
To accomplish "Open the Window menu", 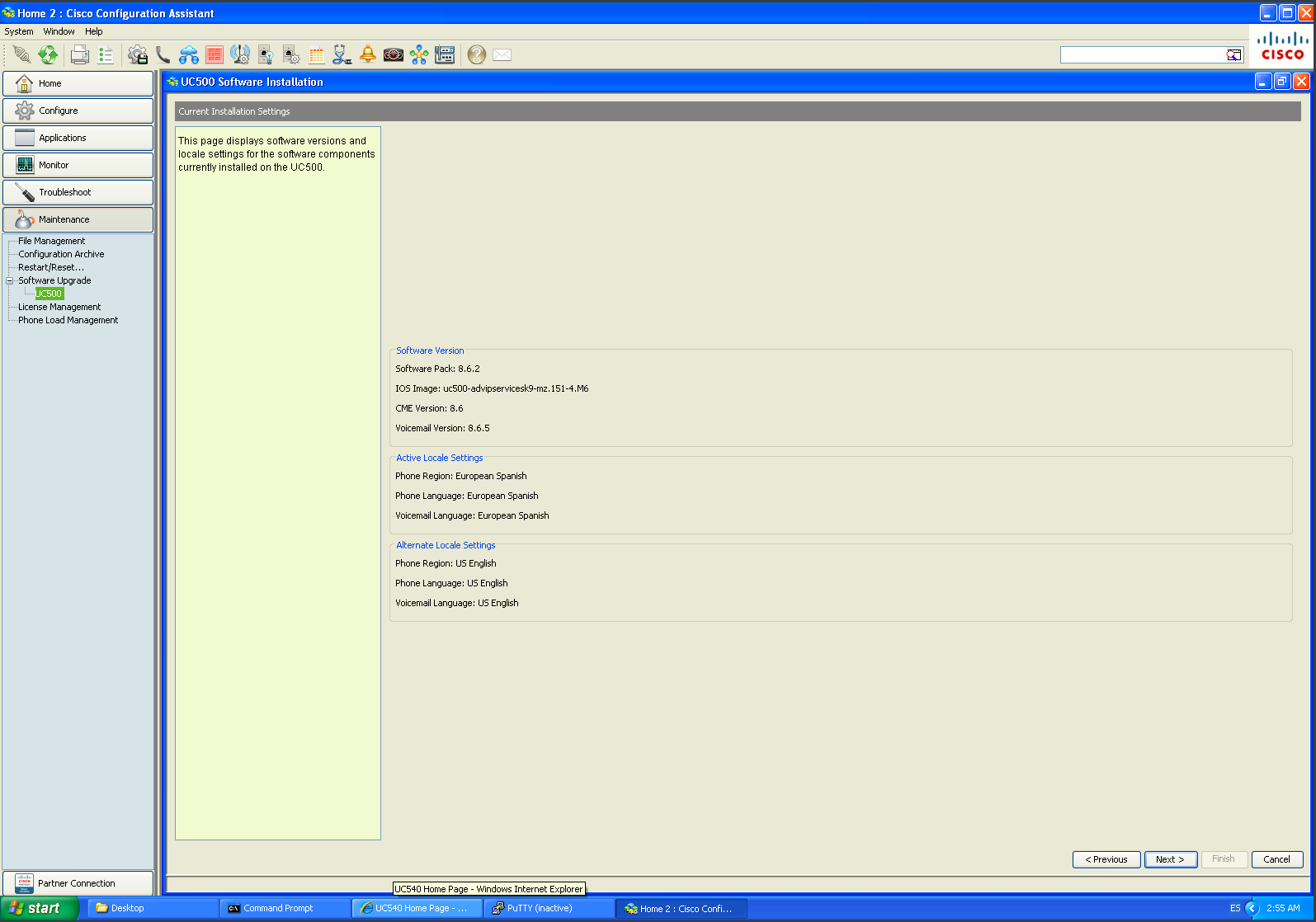I will click(x=59, y=31).
